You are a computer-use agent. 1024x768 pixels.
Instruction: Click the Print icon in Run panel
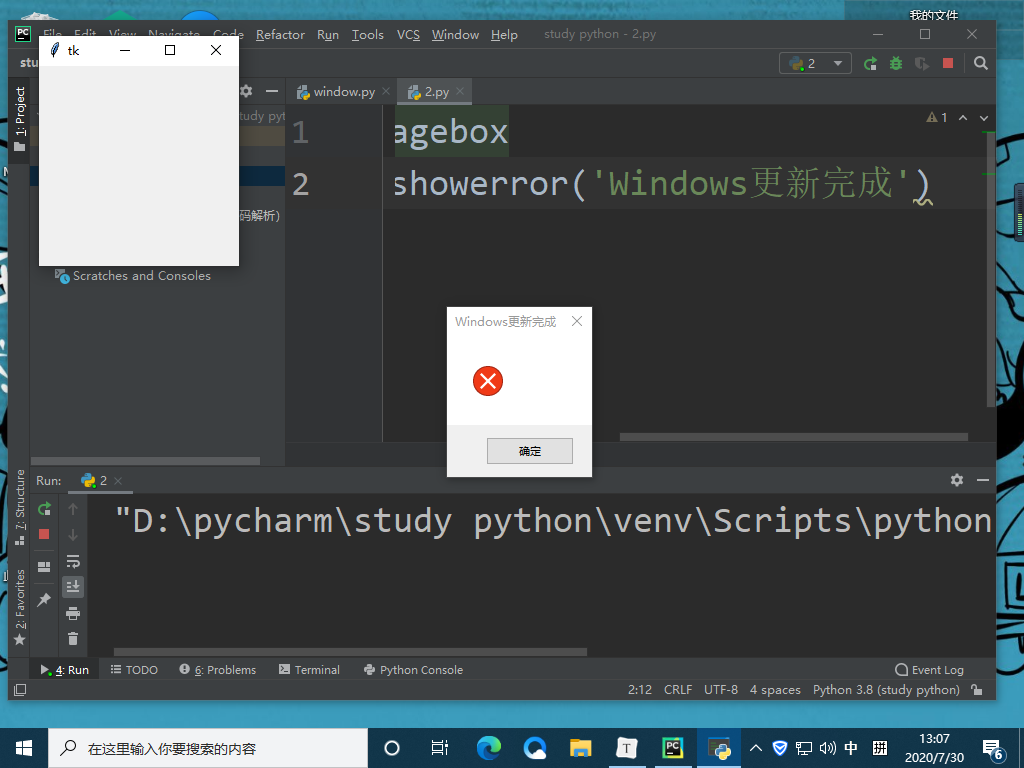click(72, 613)
